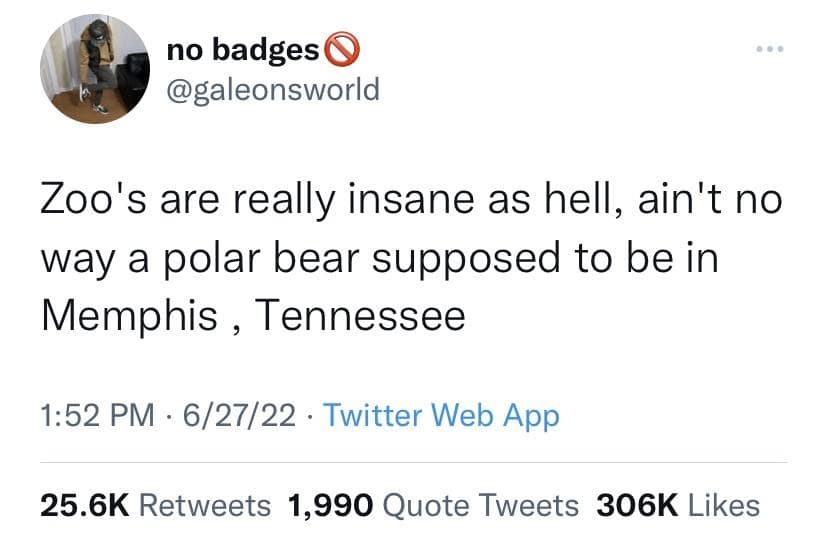Click the word "Memphis" in the tweet
Screen dimensions: 828x547
click(129, 316)
